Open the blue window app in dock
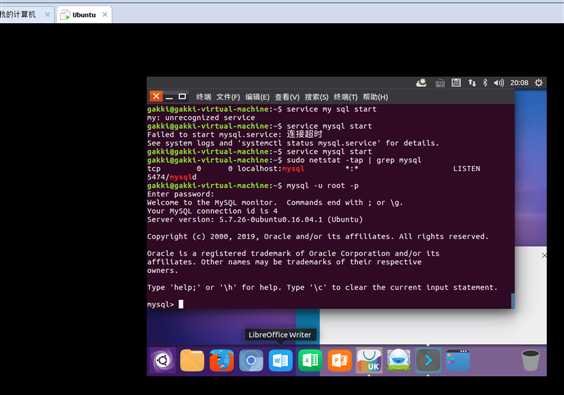 click(x=458, y=360)
